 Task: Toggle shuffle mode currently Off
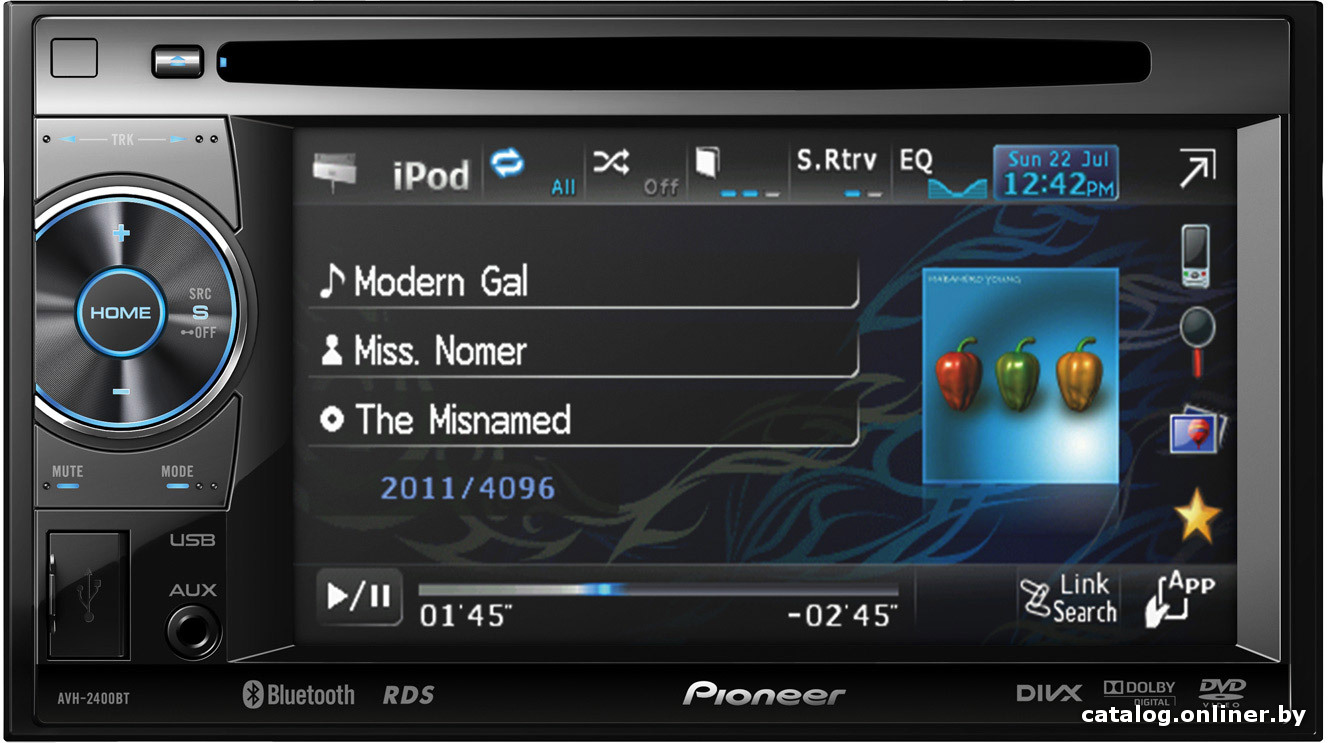point(634,172)
